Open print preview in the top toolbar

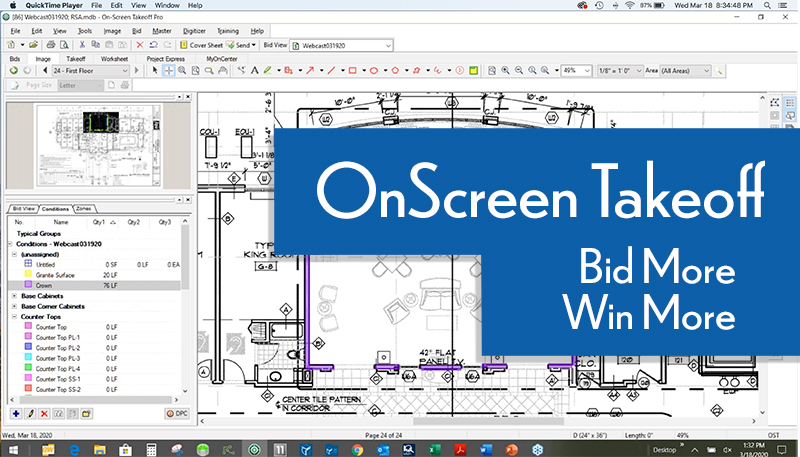64,45
